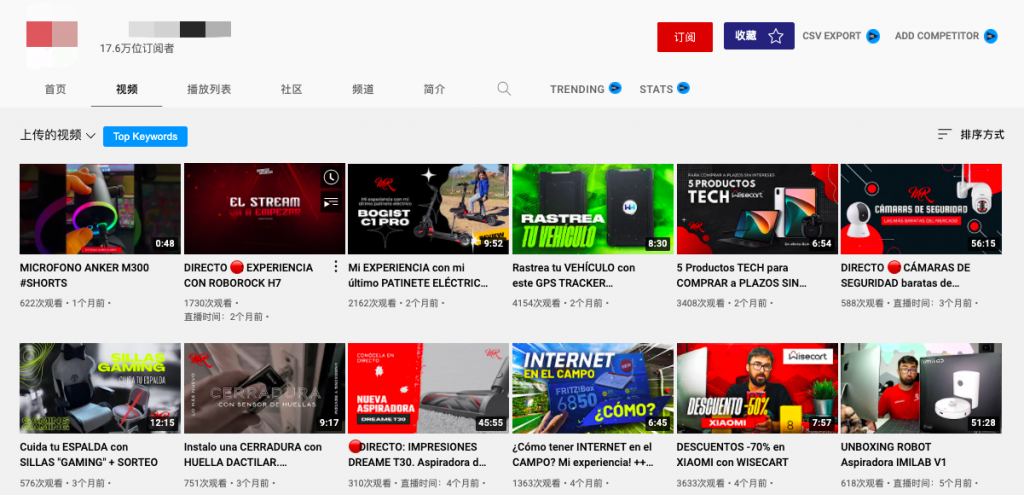Click the red 订阅 subscribe button
The width and height of the screenshot is (1024, 495).
(x=684, y=37)
